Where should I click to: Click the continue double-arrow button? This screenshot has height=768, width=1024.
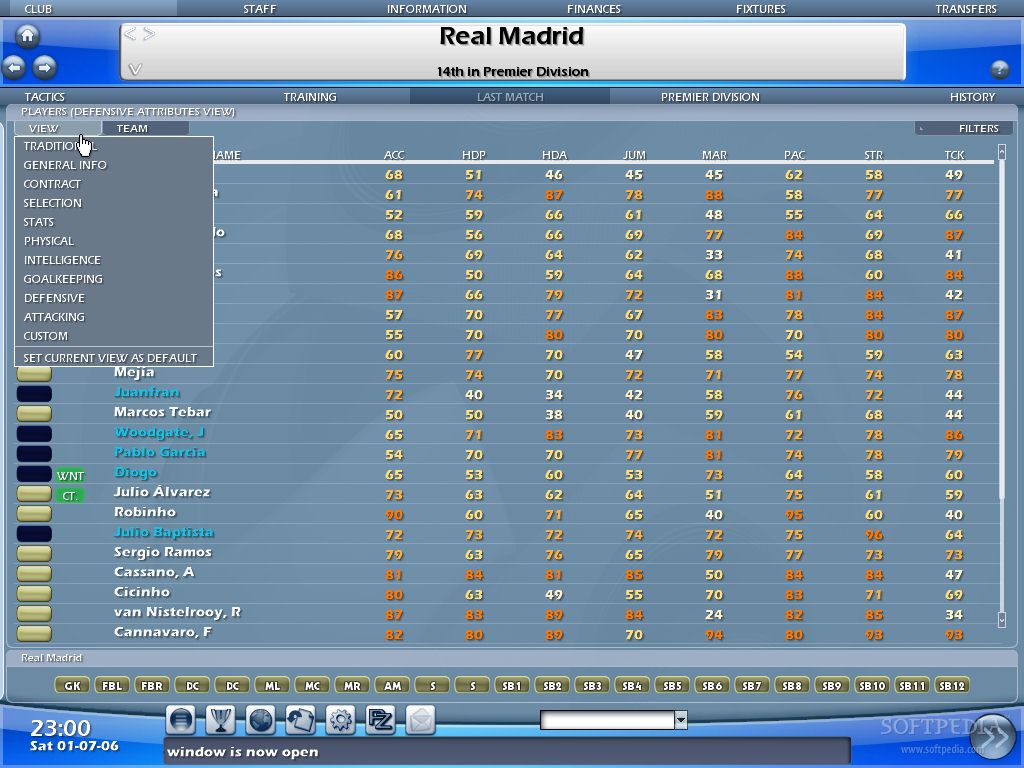point(994,737)
